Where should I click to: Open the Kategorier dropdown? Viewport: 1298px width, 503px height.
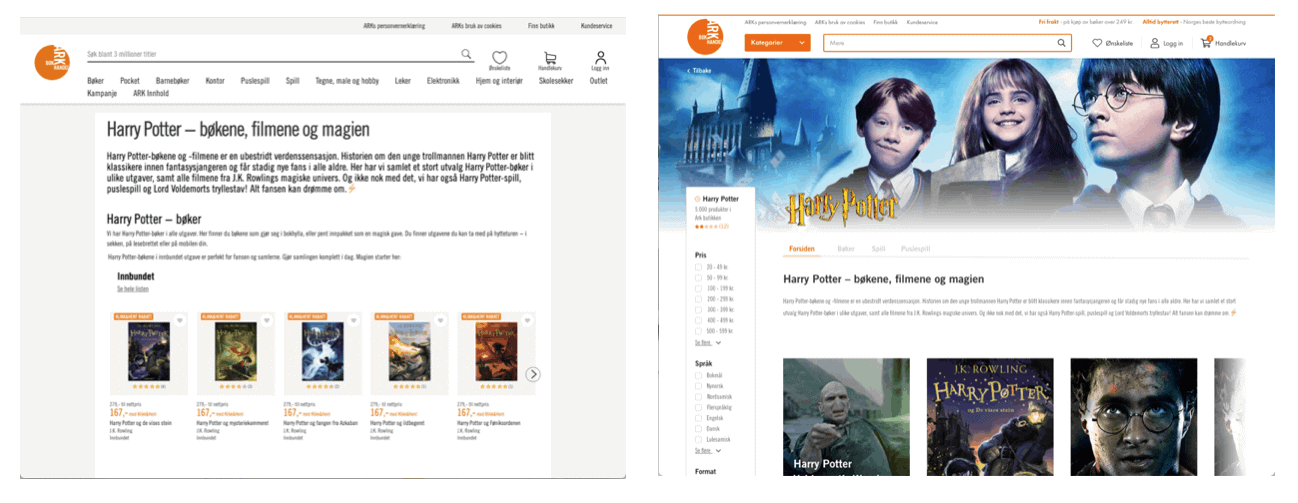778,43
